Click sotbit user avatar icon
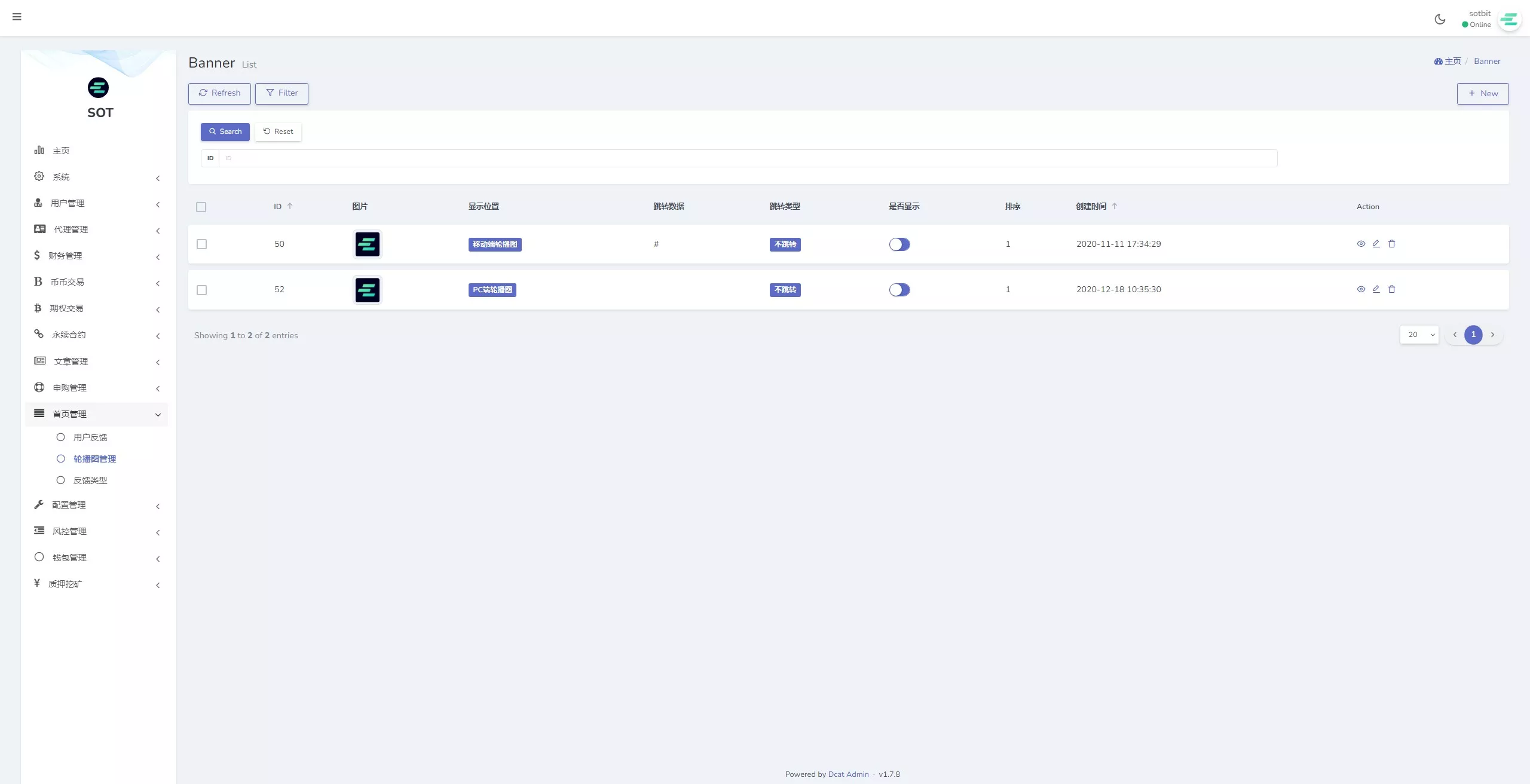This screenshot has height=784, width=1530. click(1509, 20)
